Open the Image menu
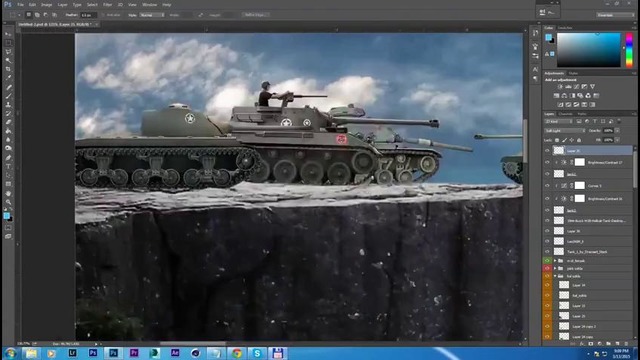640x360 pixels. (47, 5)
